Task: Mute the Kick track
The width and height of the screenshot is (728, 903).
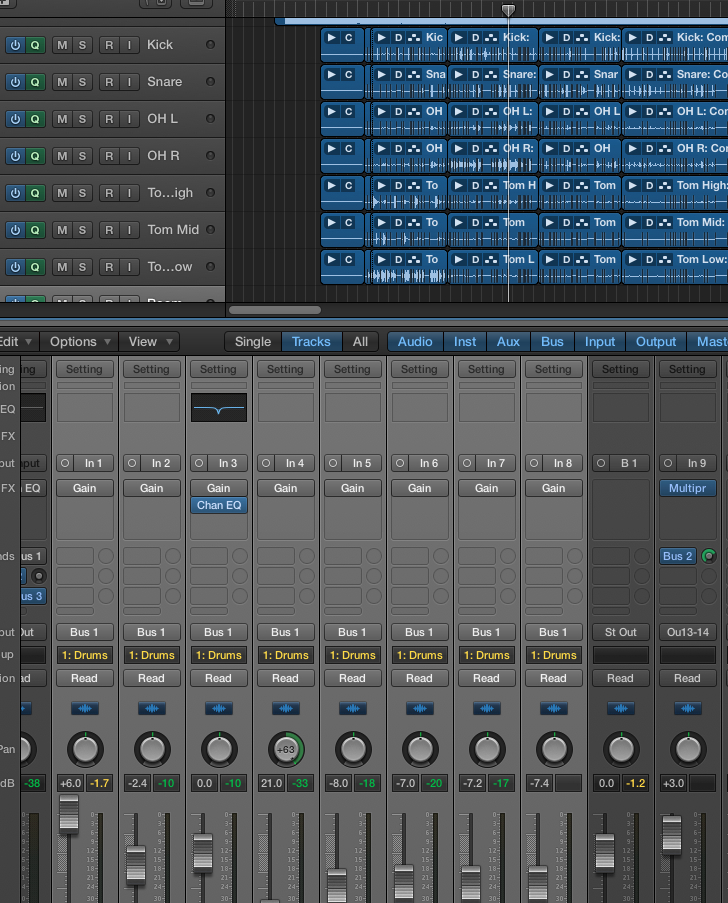Action: (x=62, y=45)
